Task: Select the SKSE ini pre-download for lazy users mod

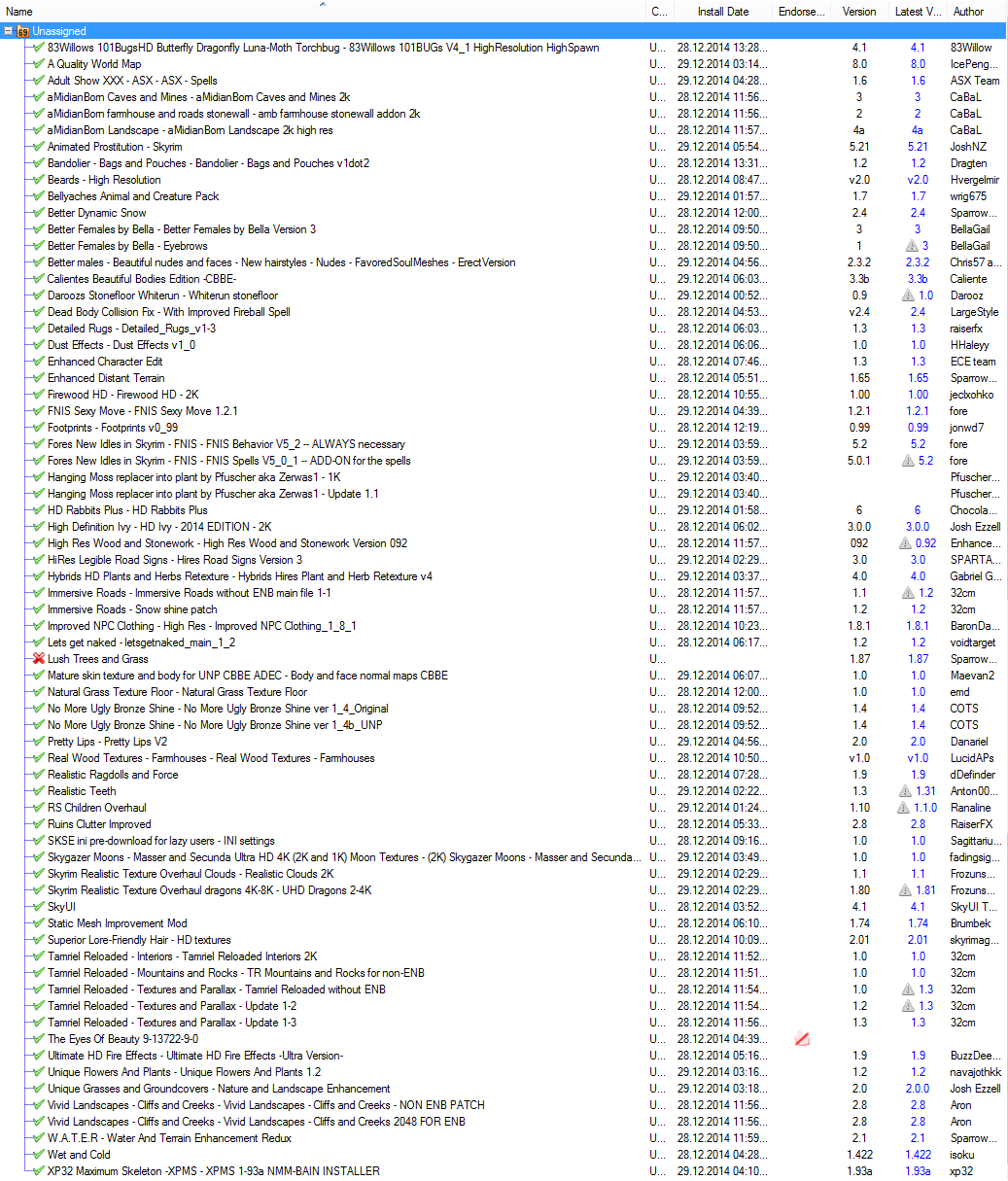Action: [161, 841]
